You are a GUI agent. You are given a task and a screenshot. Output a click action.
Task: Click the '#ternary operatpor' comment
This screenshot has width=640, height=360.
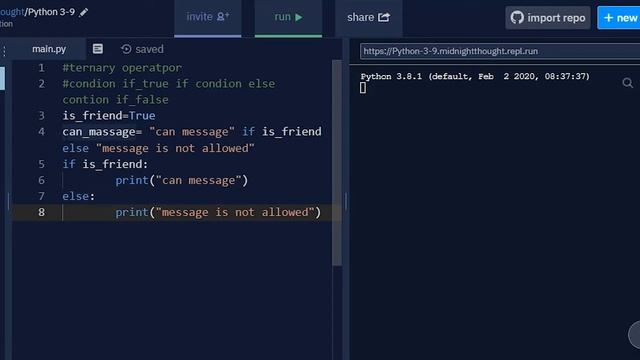click(122, 68)
